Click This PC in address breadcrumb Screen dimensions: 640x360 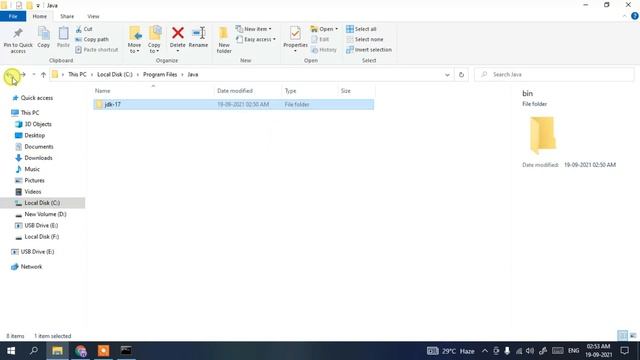pyautogui.click(x=77, y=75)
